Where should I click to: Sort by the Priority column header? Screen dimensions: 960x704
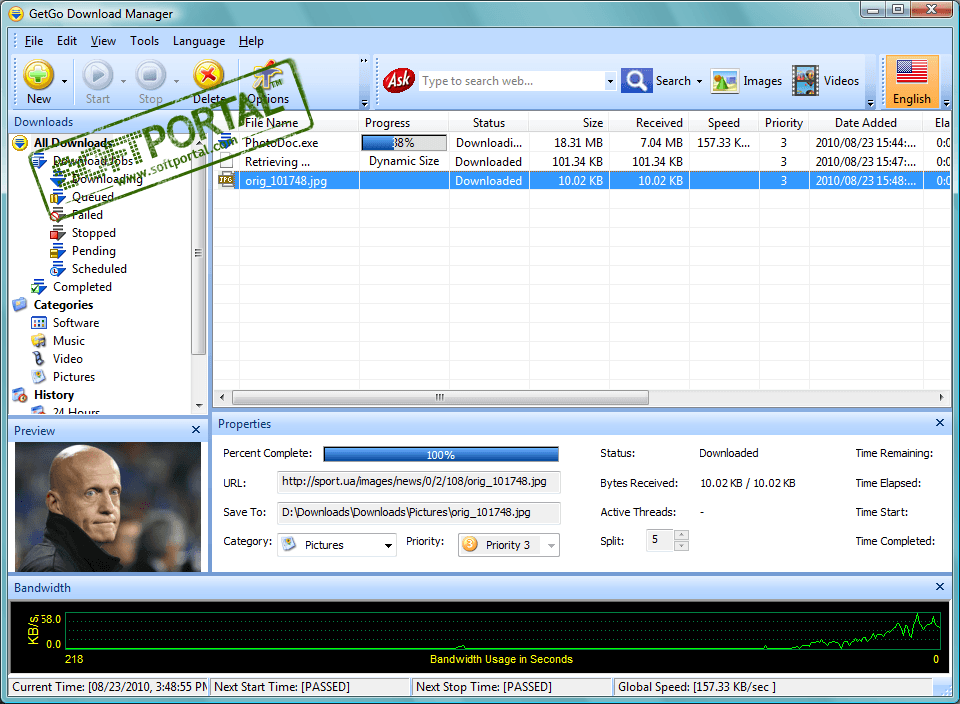click(x=784, y=122)
